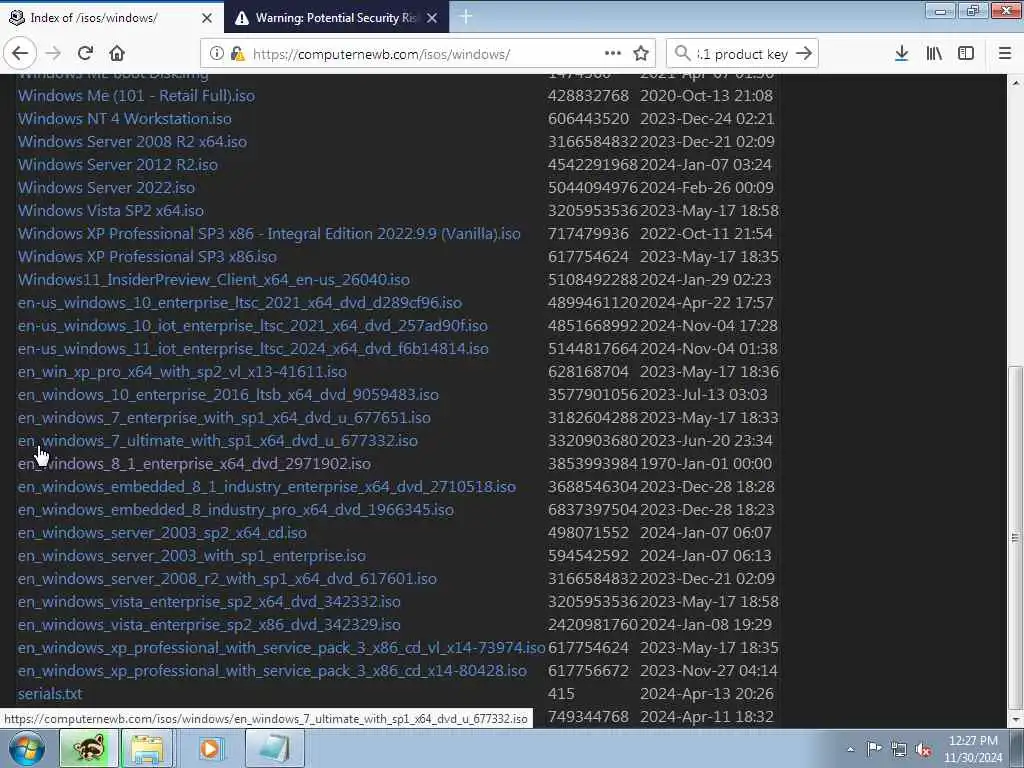Open the Library menu

point(934,53)
